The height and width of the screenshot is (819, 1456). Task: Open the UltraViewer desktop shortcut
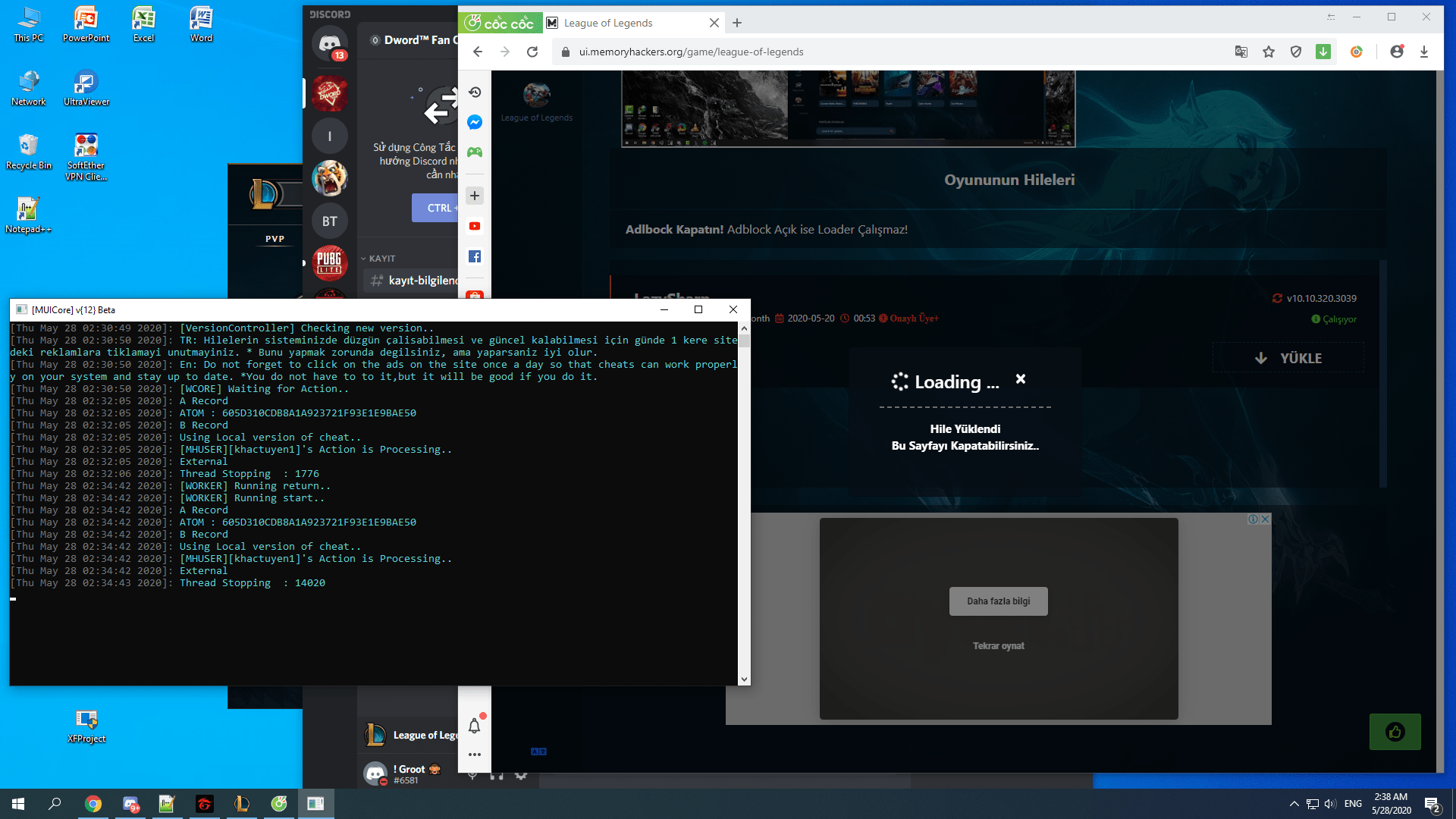tap(86, 89)
